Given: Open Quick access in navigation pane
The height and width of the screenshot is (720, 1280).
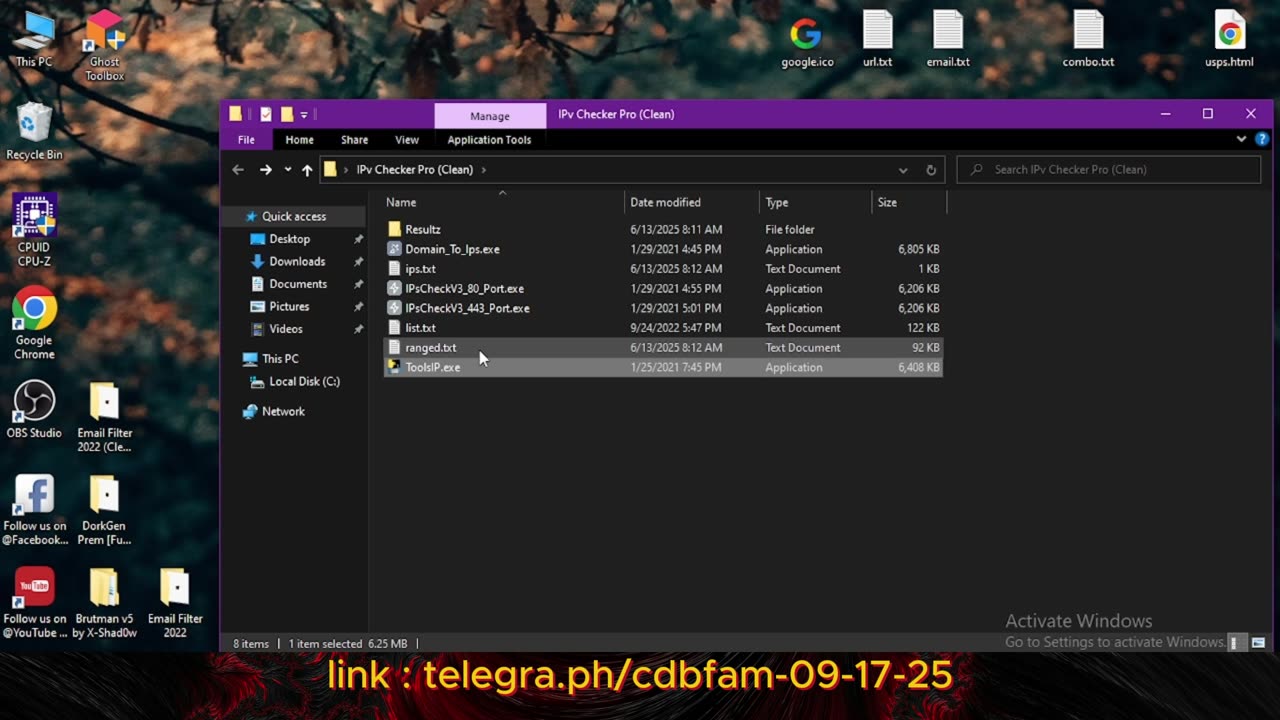Looking at the screenshot, I should click(293, 216).
